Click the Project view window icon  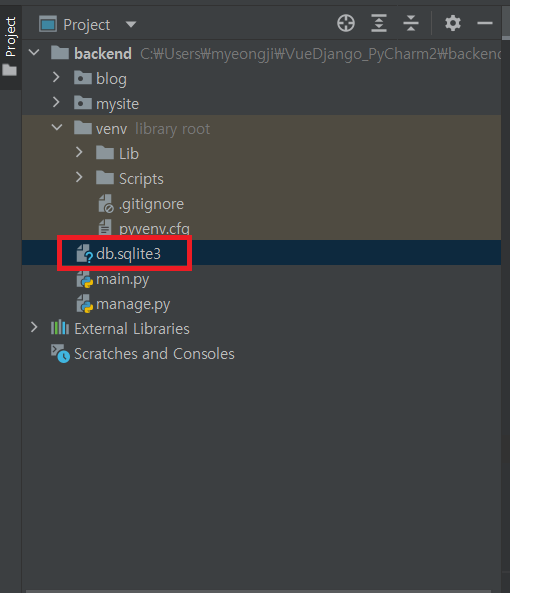[x=48, y=25]
